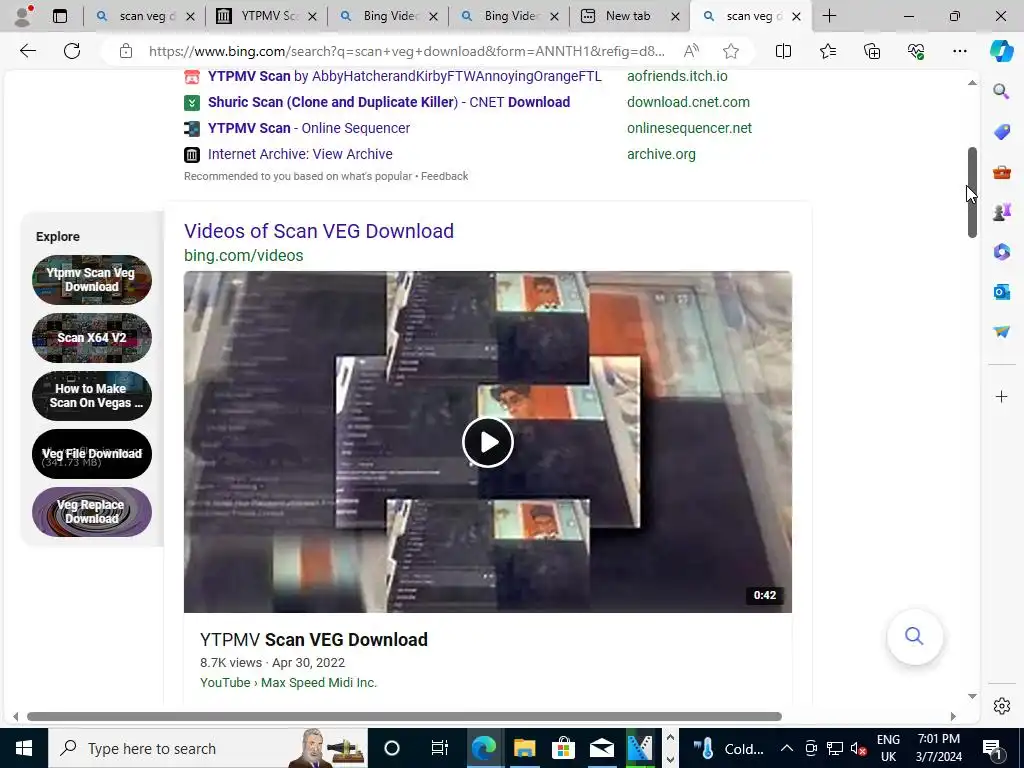Open YTPMV Scan itch.io link
Screen dimensions: 1024x768
(x=404, y=76)
